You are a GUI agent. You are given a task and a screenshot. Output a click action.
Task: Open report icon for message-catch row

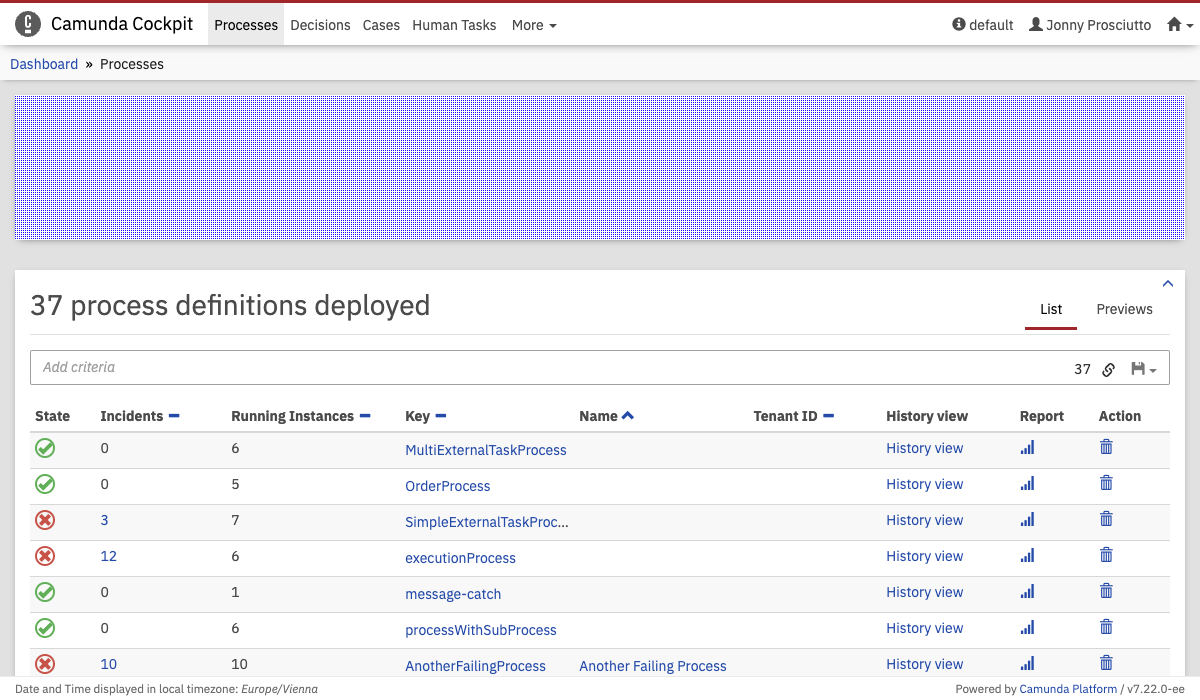pos(1027,592)
